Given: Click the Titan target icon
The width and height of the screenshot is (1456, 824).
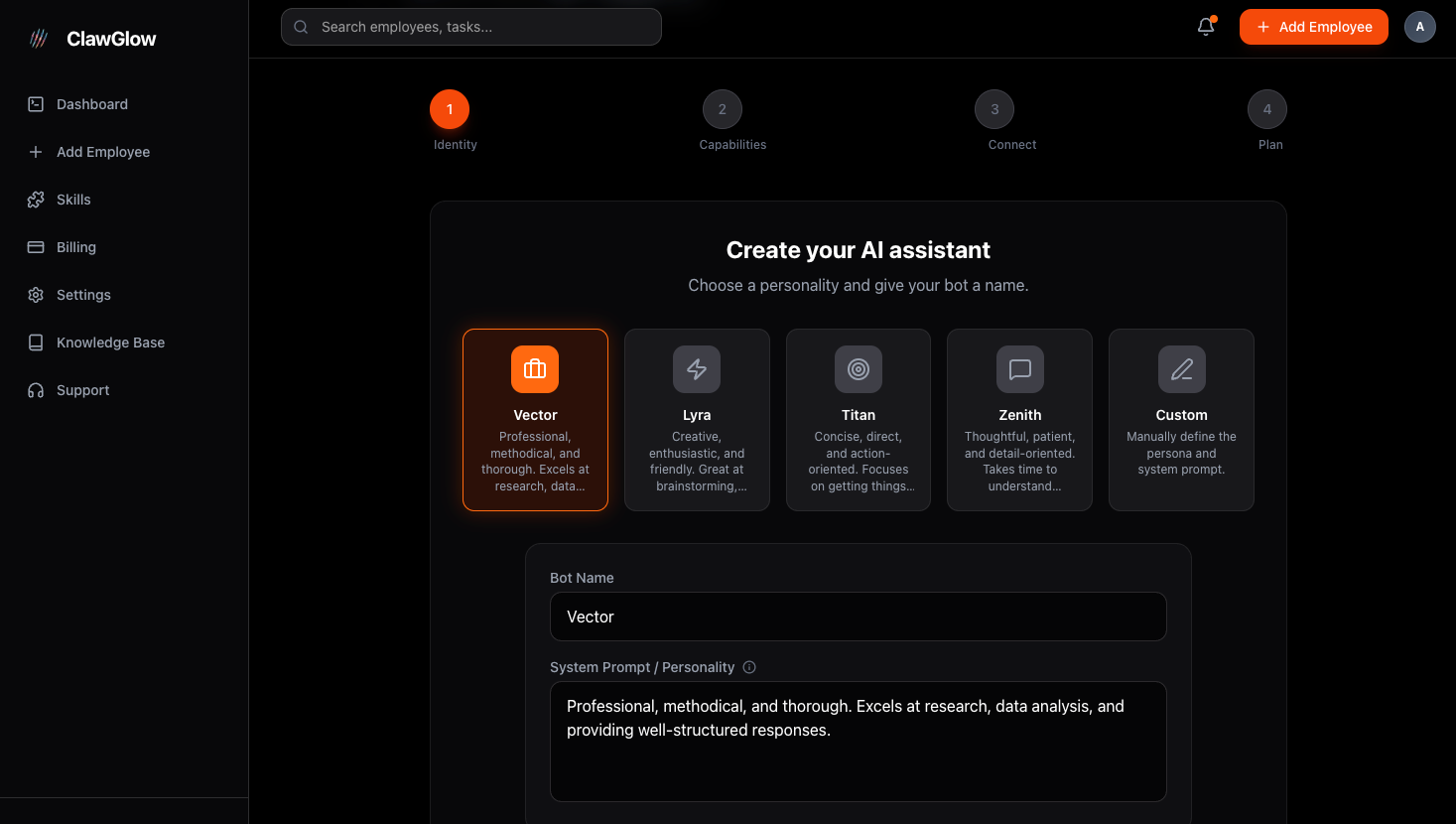Looking at the screenshot, I should click(859, 369).
